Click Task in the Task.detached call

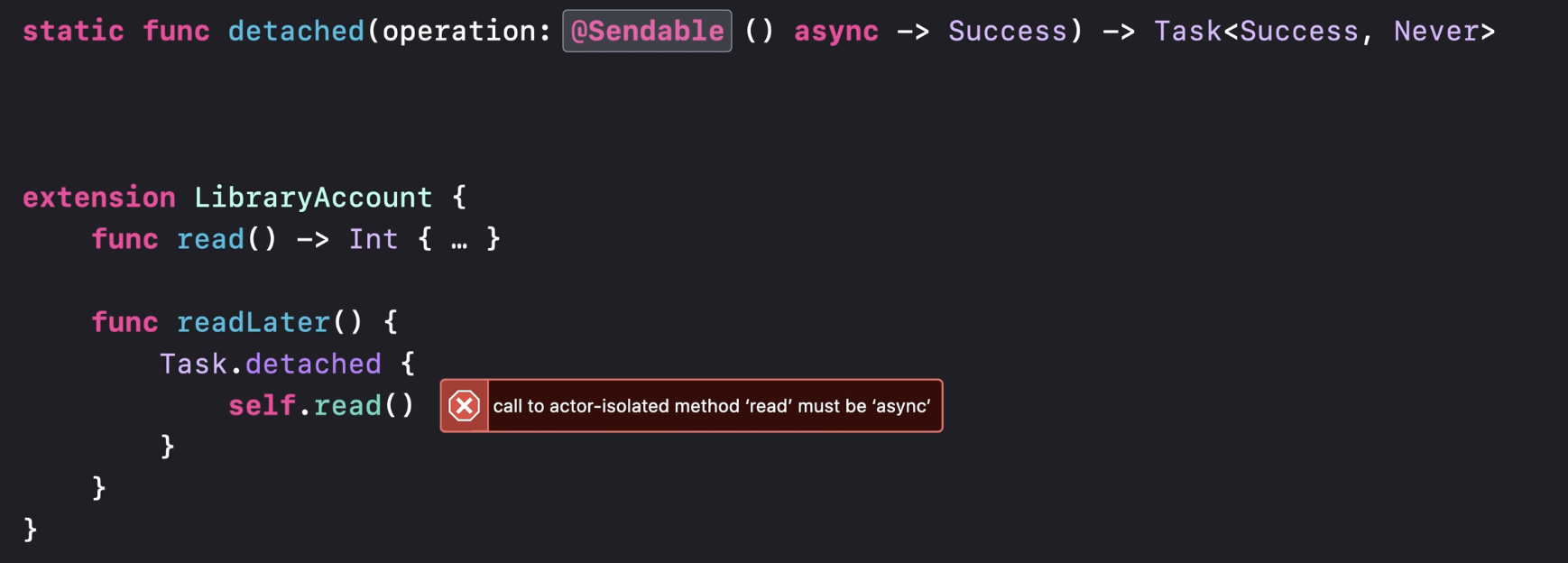pos(193,364)
